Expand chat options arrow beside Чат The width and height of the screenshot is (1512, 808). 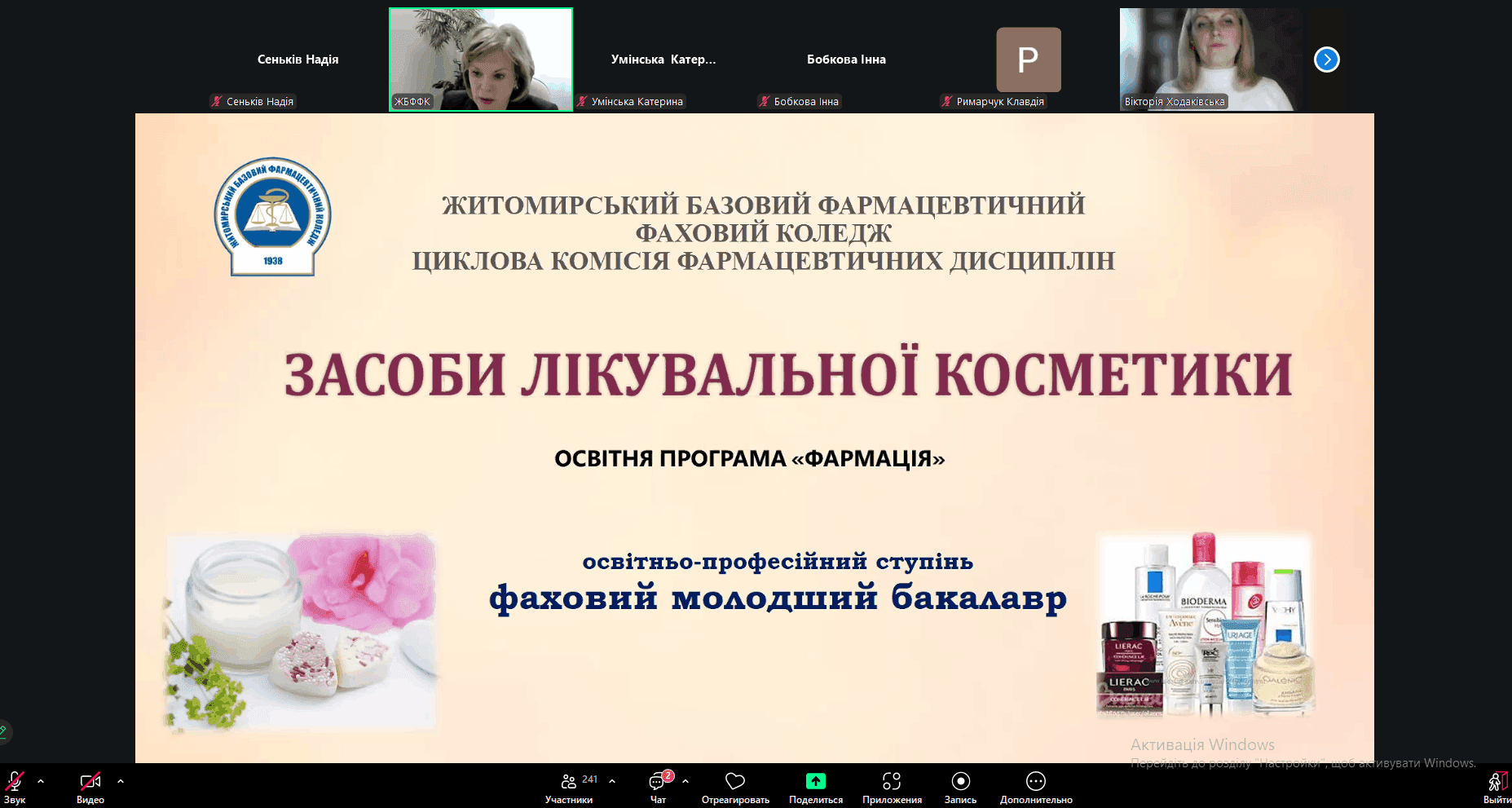pyautogui.click(x=685, y=781)
